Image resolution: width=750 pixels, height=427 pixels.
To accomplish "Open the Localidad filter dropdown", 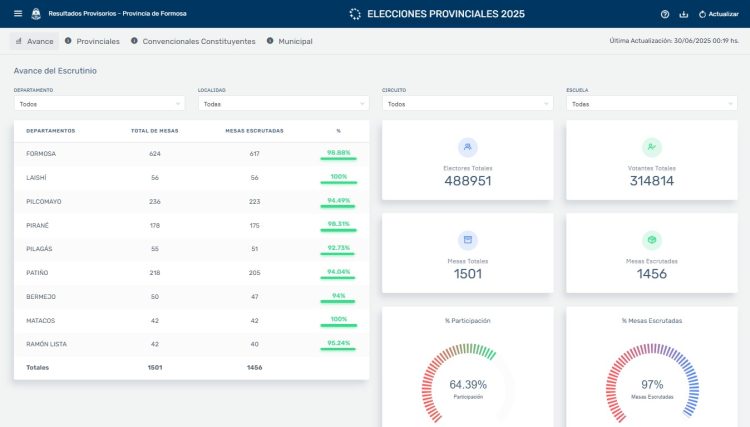I will pos(283,104).
